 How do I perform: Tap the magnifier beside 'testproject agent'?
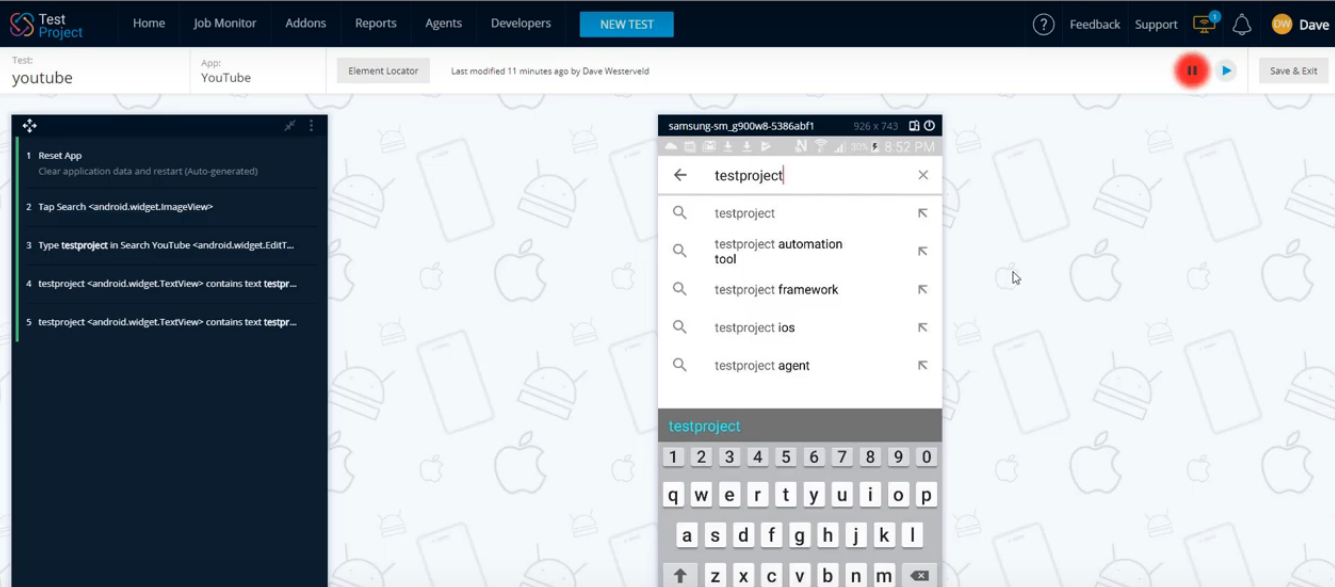[680, 365]
